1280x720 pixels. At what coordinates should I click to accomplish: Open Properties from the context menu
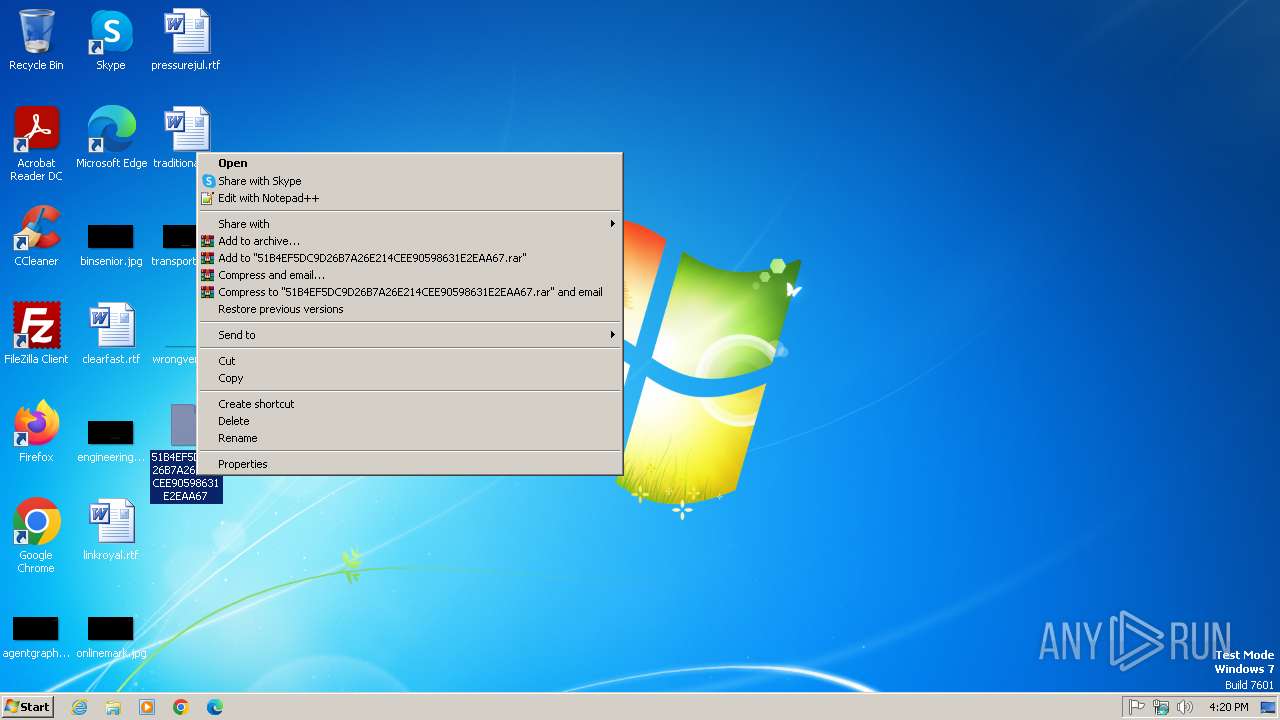point(410,464)
